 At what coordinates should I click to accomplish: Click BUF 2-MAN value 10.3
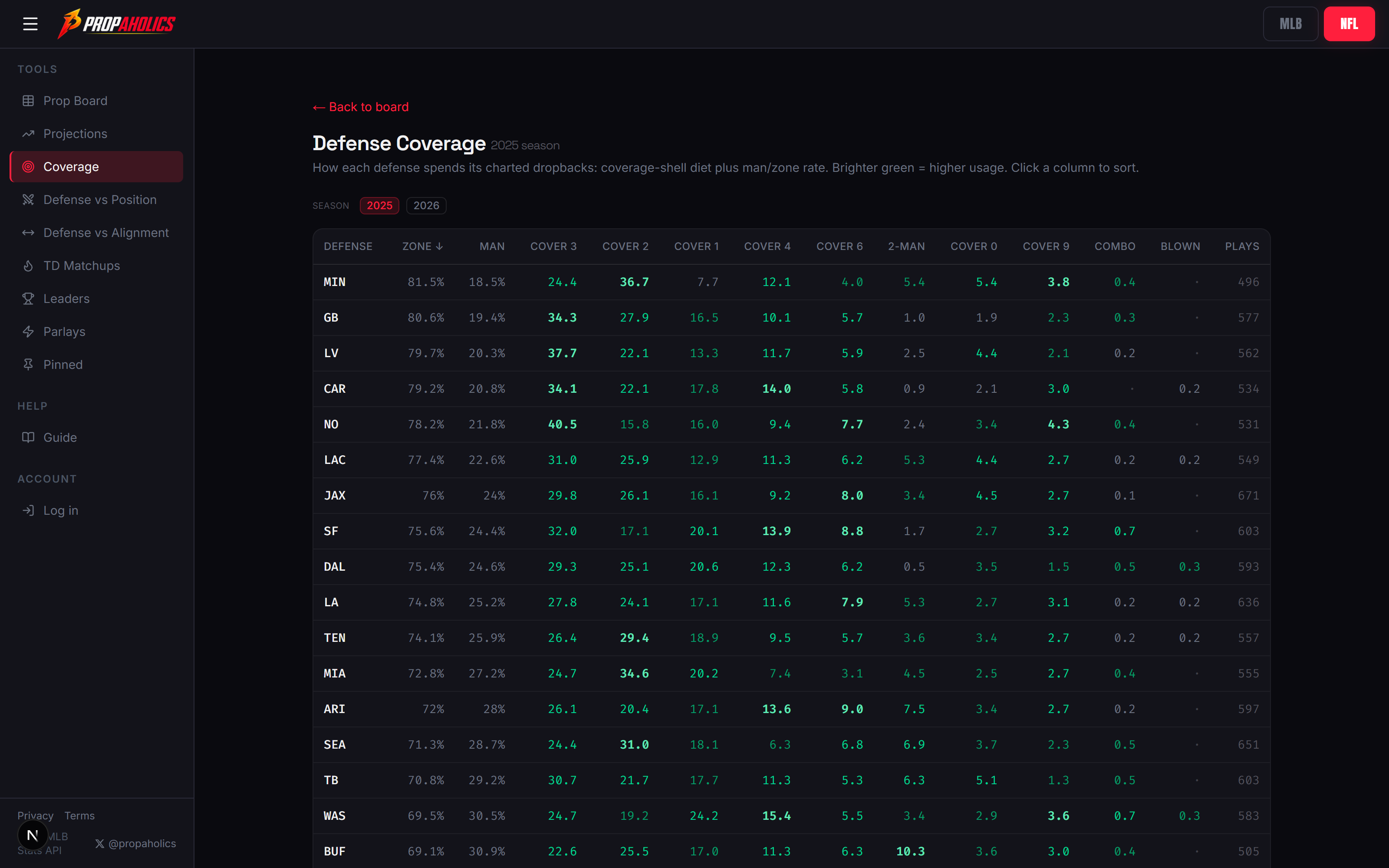click(x=910, y=852)
